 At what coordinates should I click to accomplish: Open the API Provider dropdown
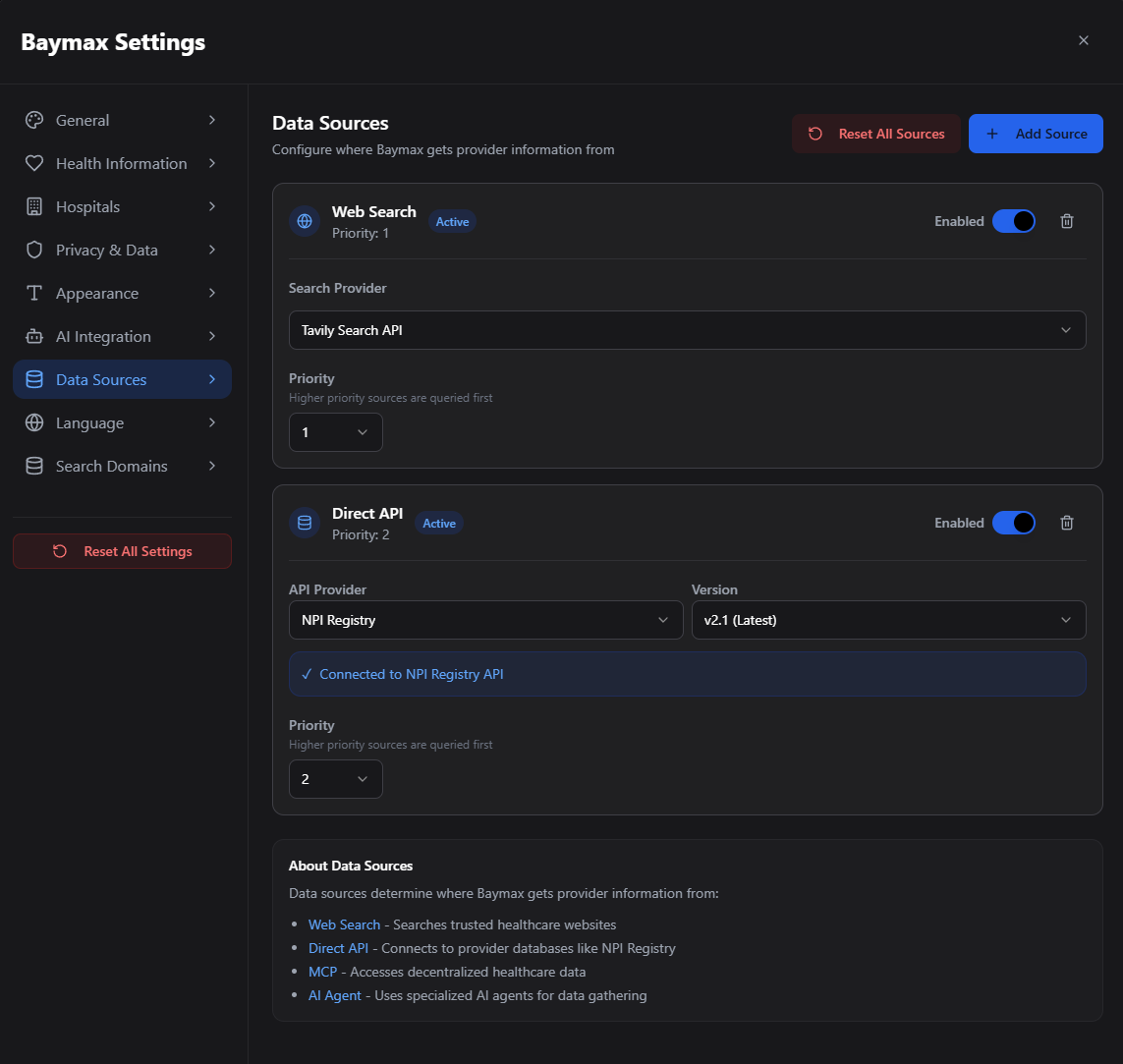485,620
